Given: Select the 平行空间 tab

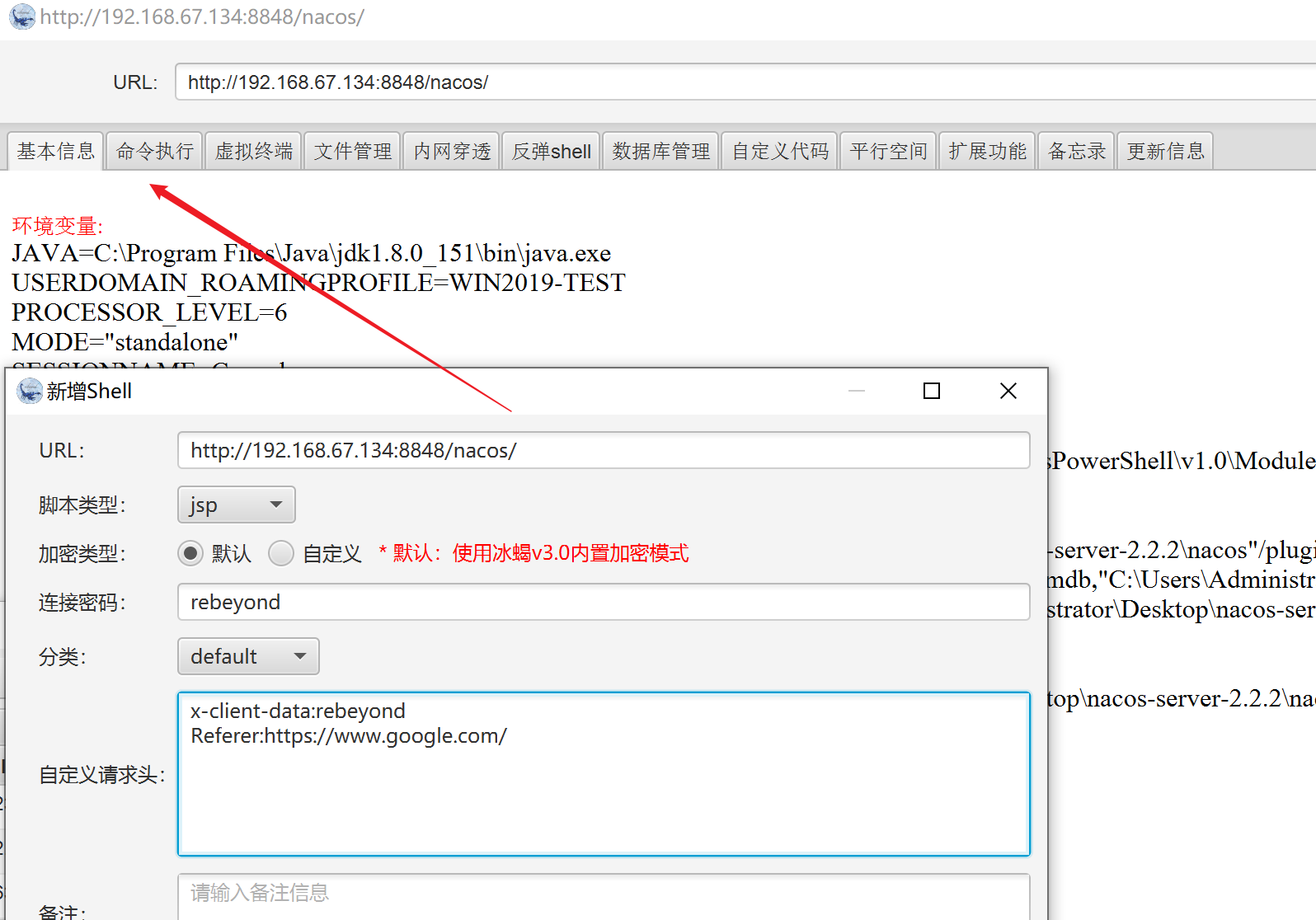Looking at the screenshot, I should coord(888,151).
